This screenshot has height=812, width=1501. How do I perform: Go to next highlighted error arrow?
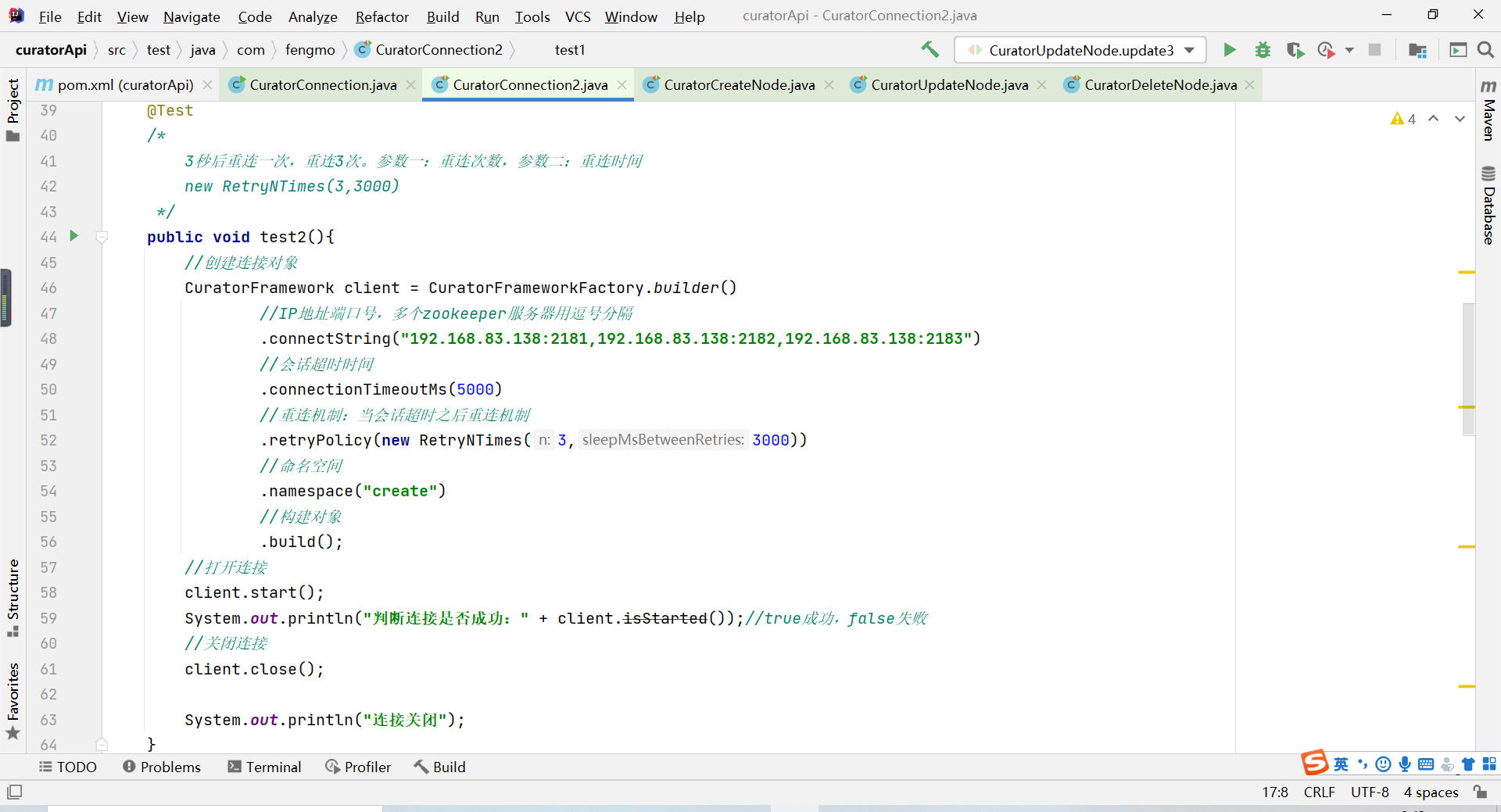point(1460,119)
